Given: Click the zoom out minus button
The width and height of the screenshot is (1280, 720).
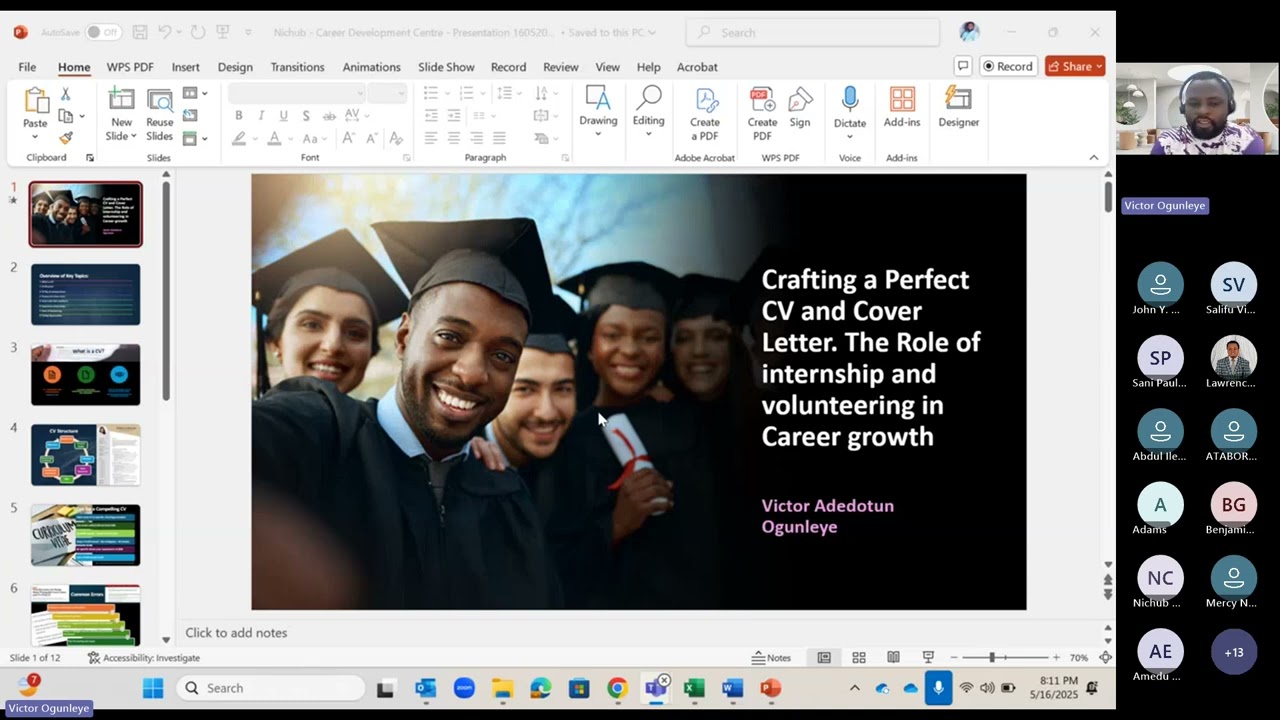Looking at the screenshot, I should pyautogui.click(x=954, y=657).
